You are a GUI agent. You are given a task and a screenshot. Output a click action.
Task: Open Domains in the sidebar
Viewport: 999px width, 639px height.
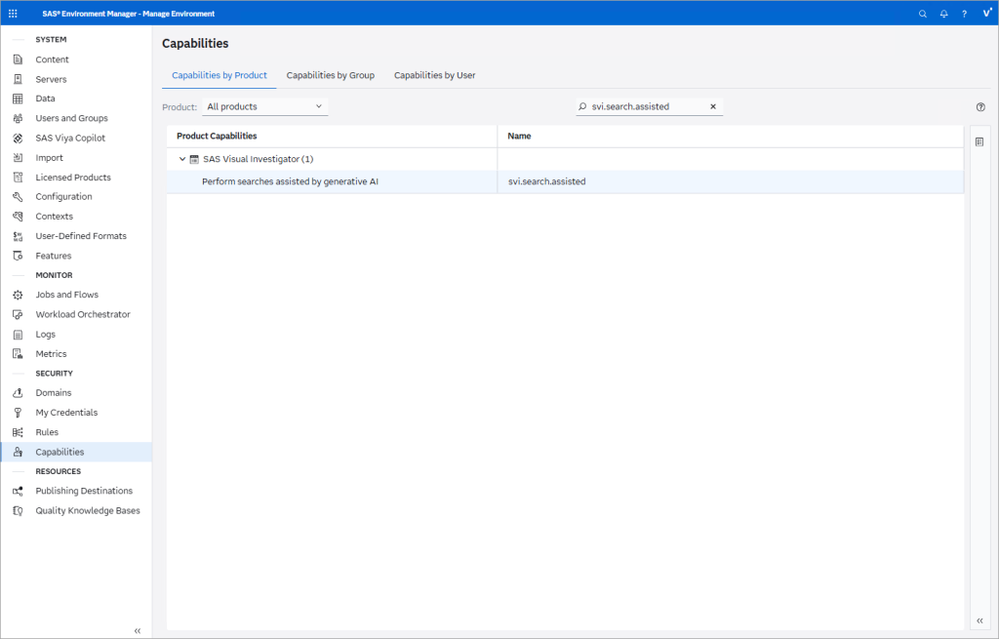(54, 393)
